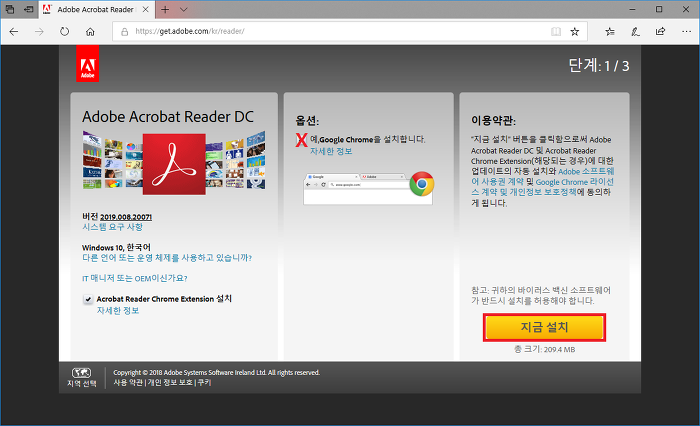The height and width of the screenshot is (426, 700).
Task: Go to the Home page icon
Action: tap(90, 31)
